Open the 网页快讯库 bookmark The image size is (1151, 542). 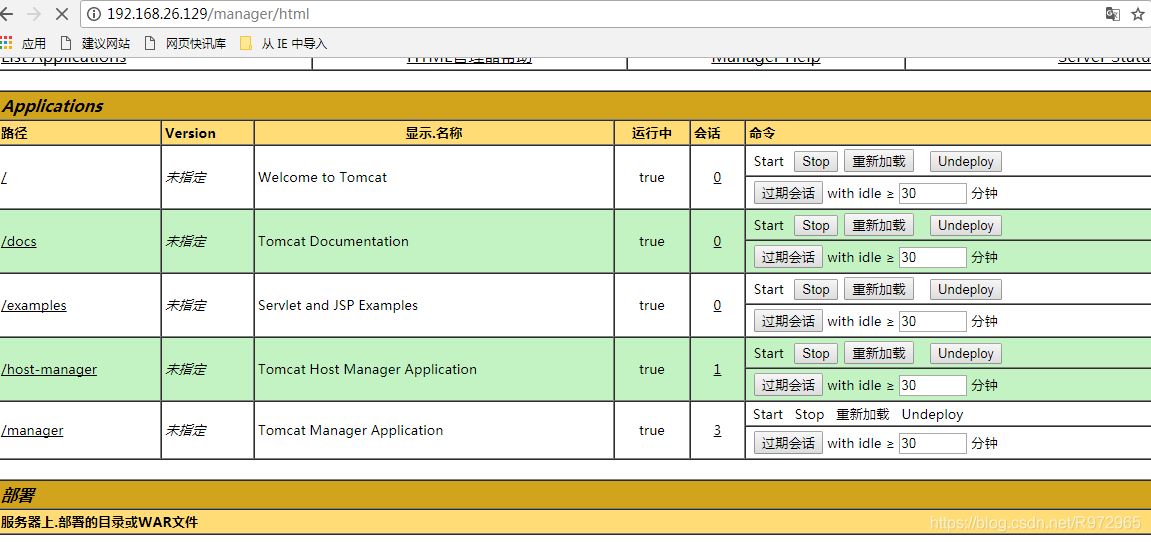[185, 43]
